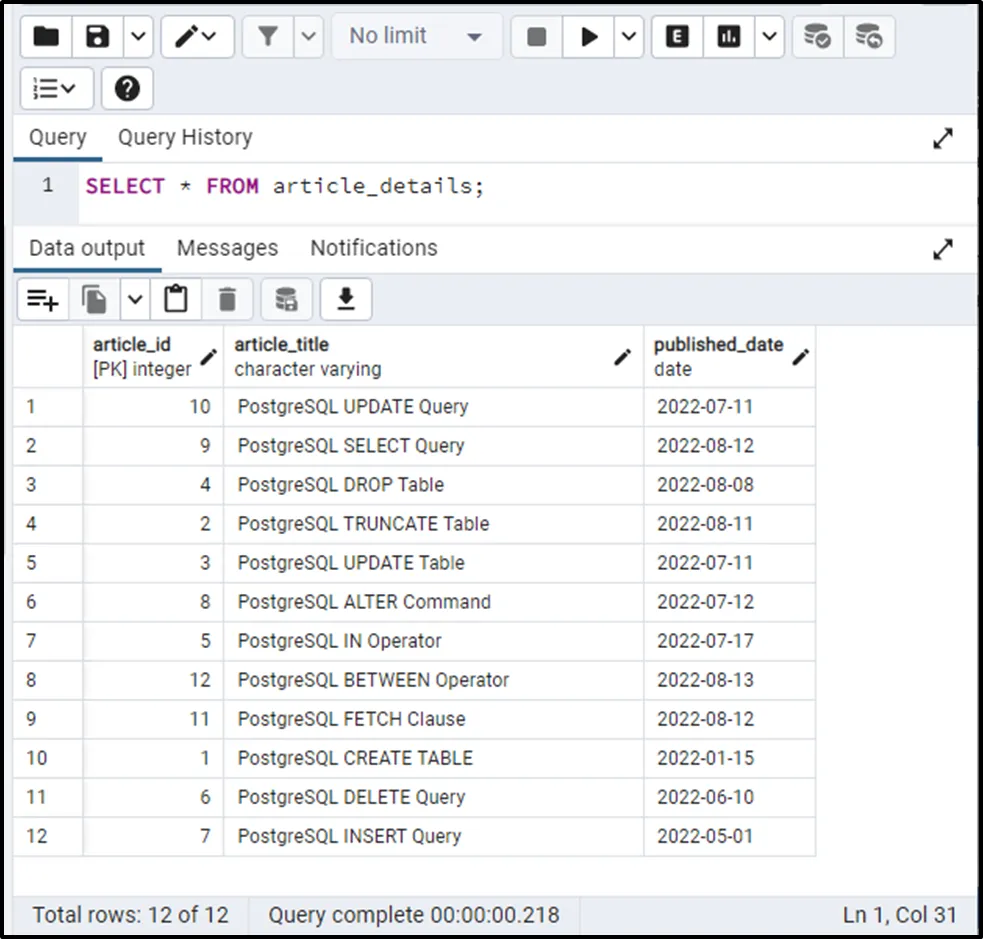Expand the Execute options dropdown arrow
The height and width of the screenshot is (939, 983).
[628, 37]
